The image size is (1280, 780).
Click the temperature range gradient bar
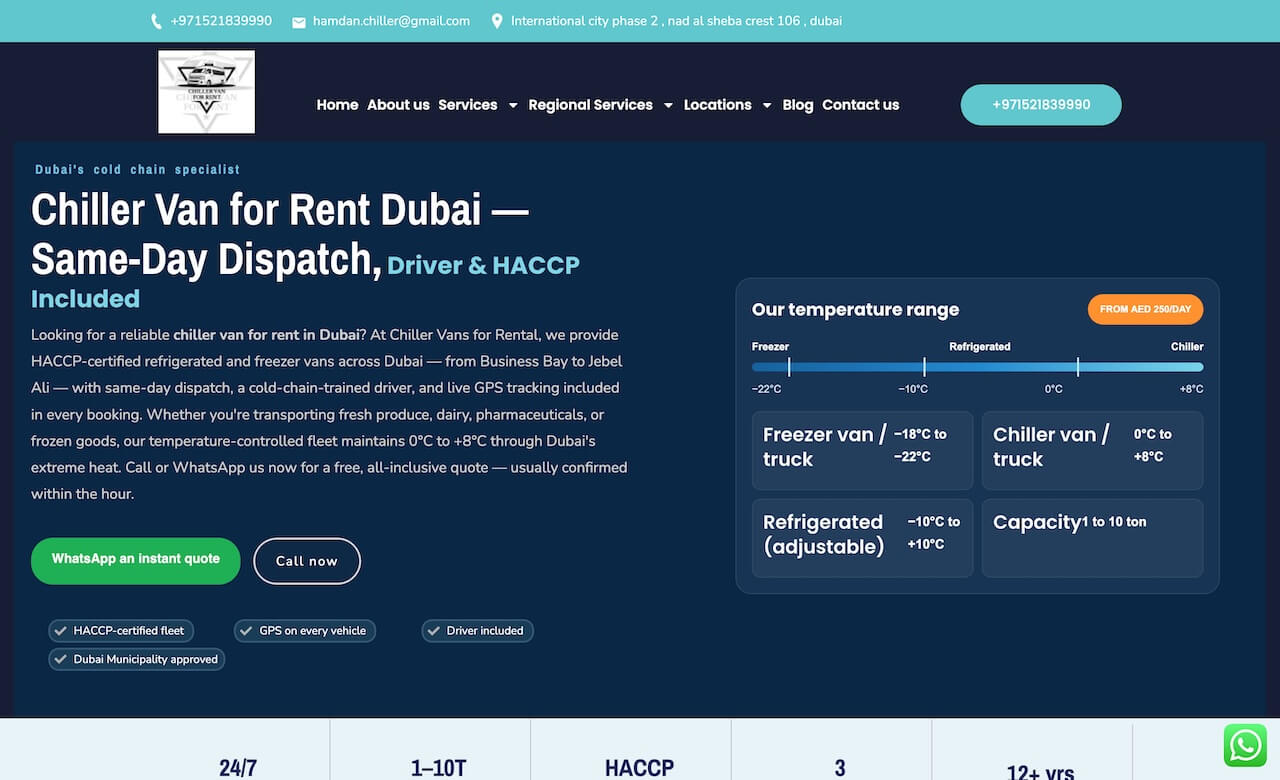(978, 367)
